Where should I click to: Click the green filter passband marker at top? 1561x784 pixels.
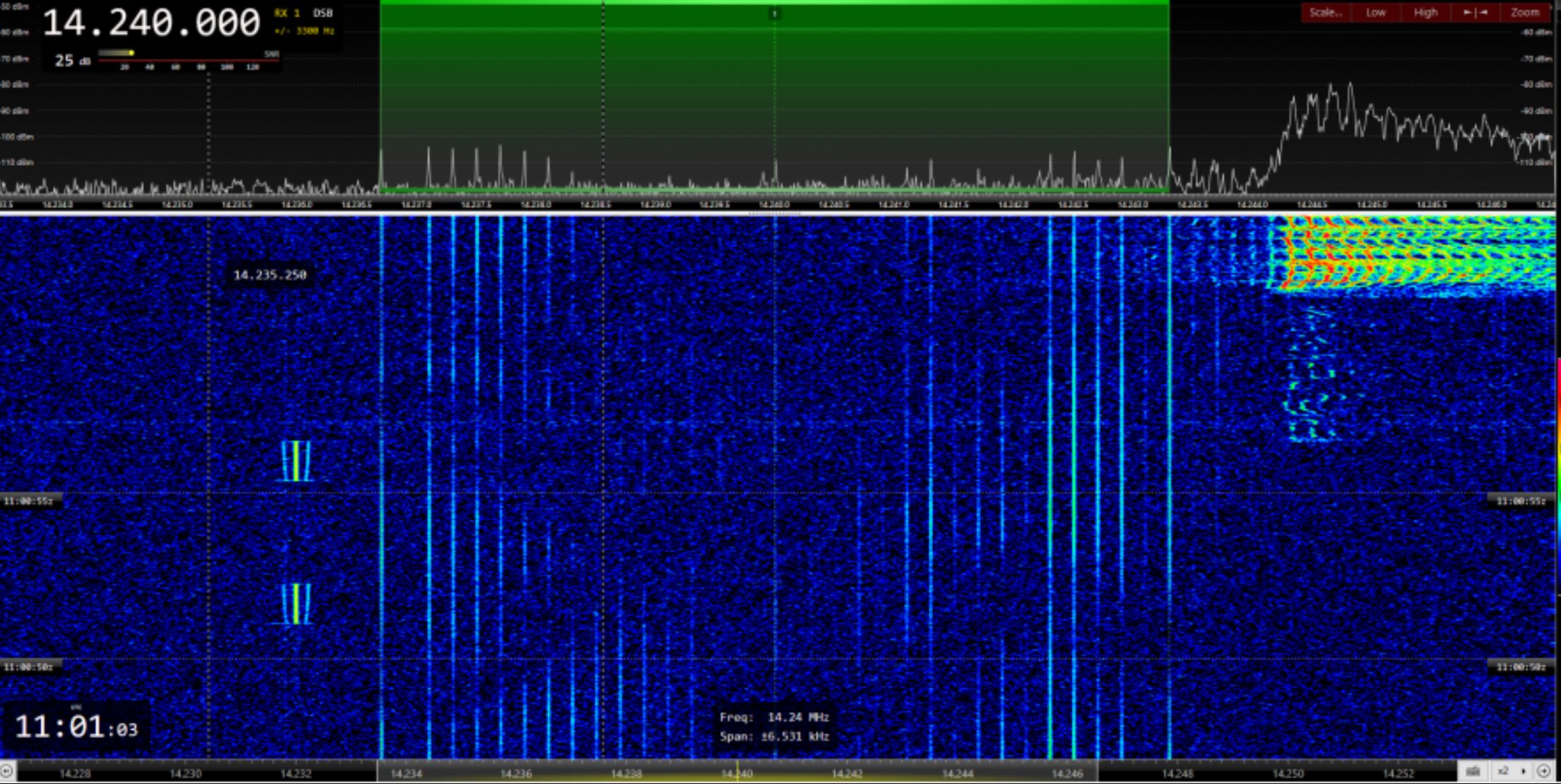pos(774,13)
